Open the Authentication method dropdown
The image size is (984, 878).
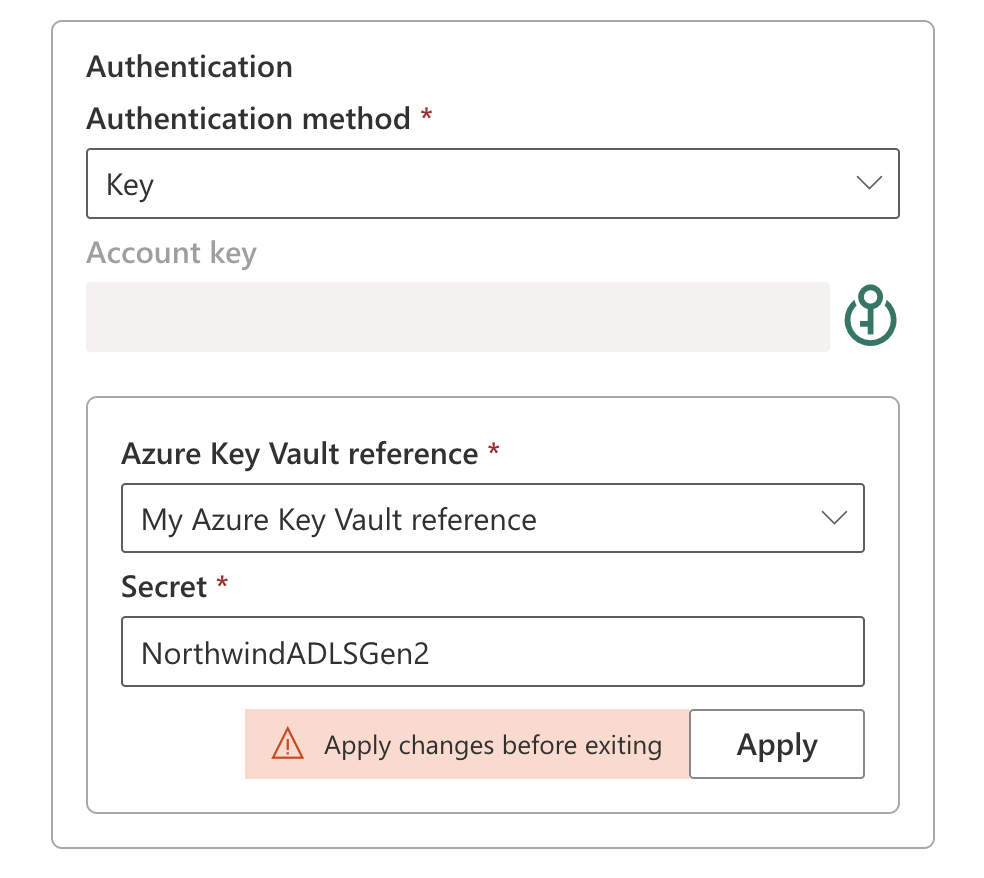tap(493, 183)
